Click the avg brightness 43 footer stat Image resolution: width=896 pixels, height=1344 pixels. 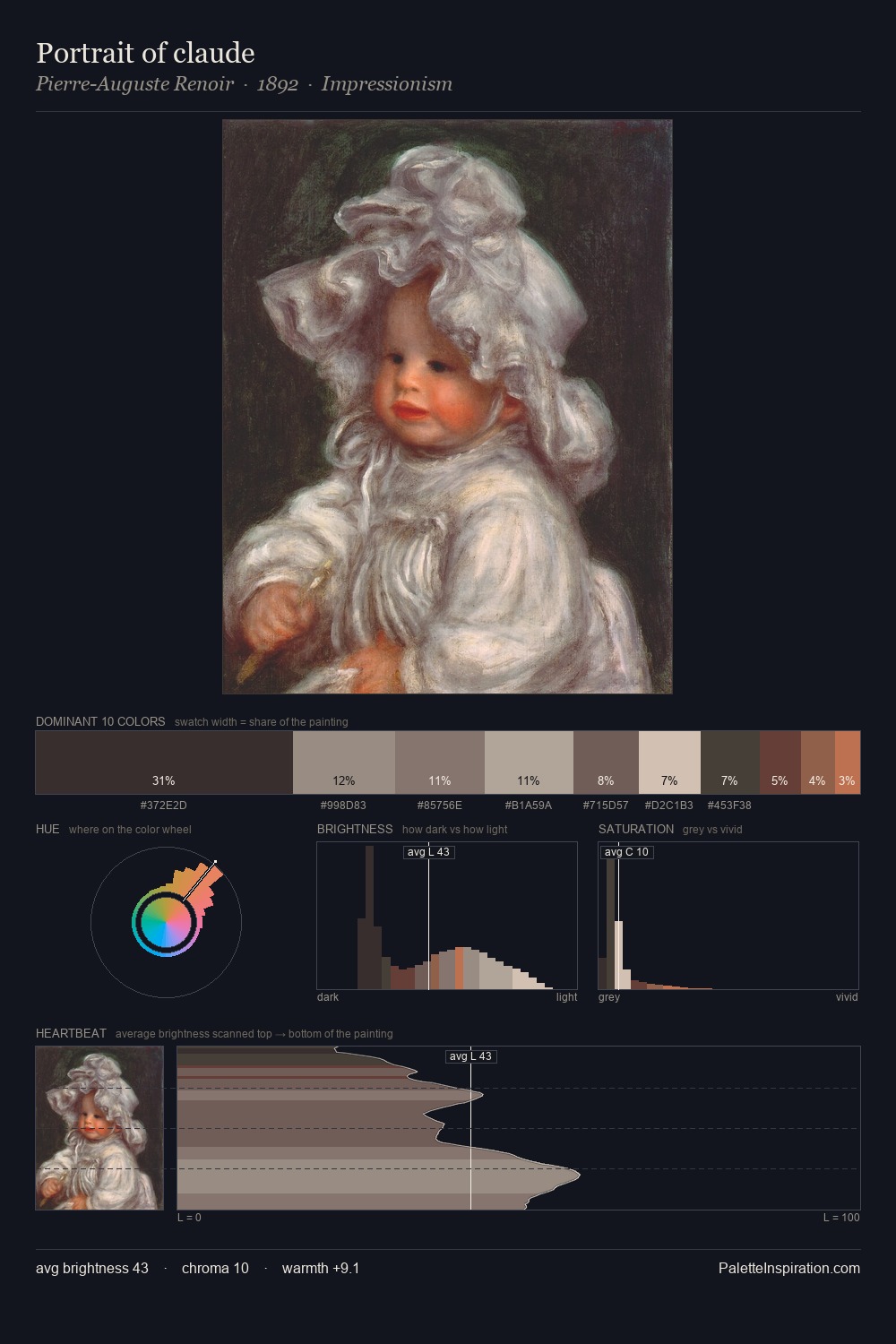(92, 1269)
